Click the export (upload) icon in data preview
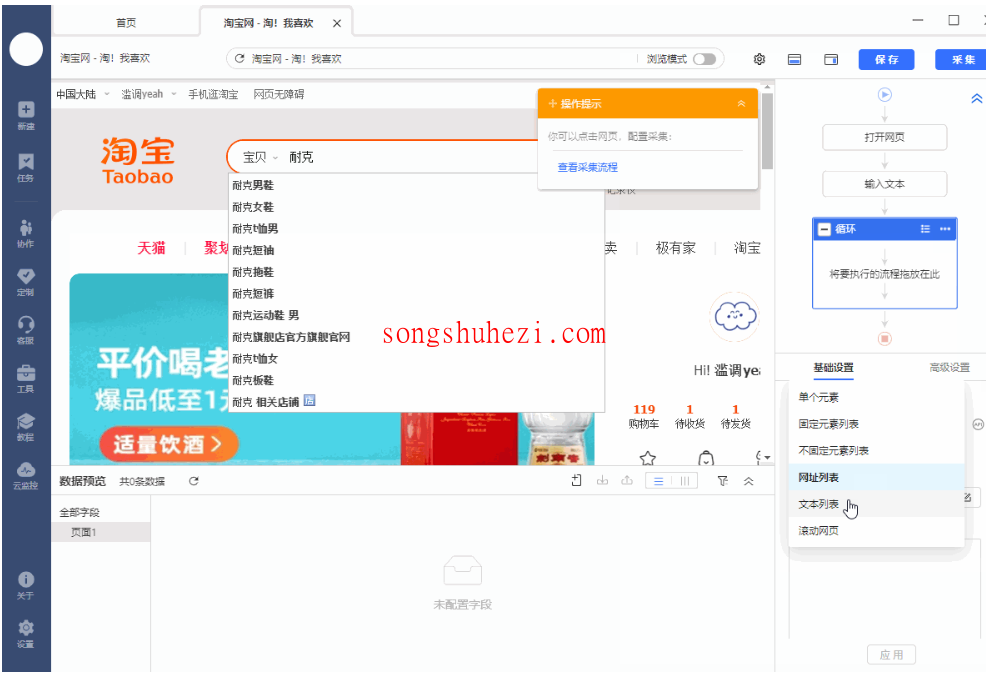This screenshot has width=986, height=682. (x=627, y=481)
